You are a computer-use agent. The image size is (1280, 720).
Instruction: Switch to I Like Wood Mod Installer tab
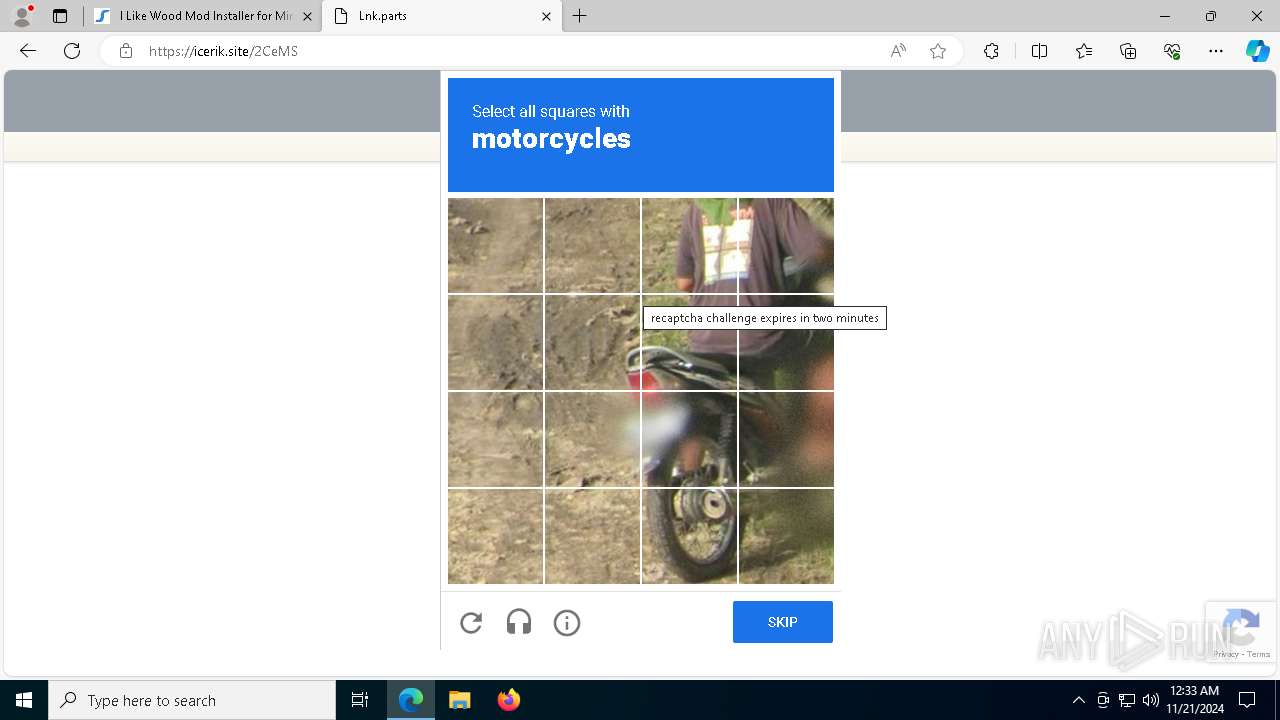pos(202,16)
